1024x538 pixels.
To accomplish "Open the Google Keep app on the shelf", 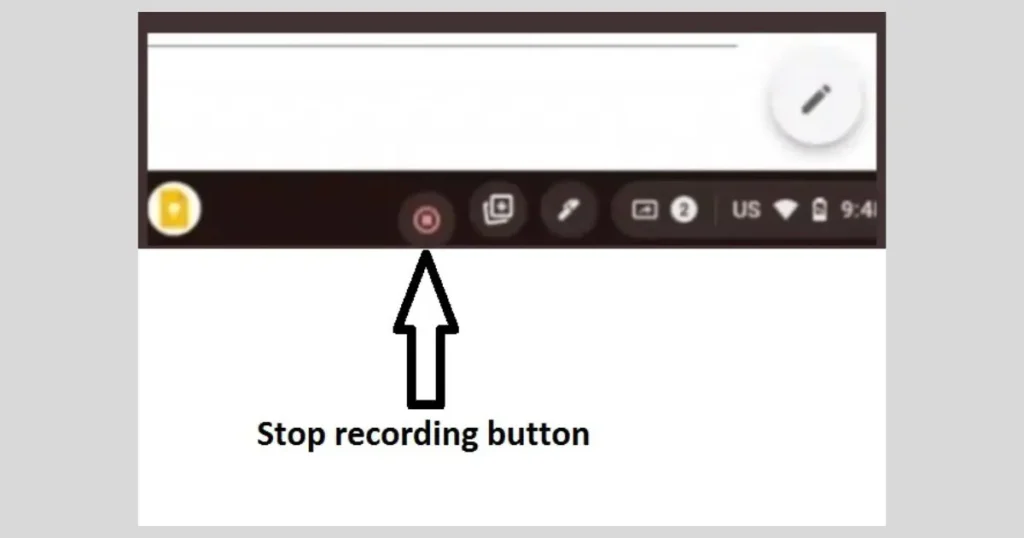I will click(x=174, y=209).
